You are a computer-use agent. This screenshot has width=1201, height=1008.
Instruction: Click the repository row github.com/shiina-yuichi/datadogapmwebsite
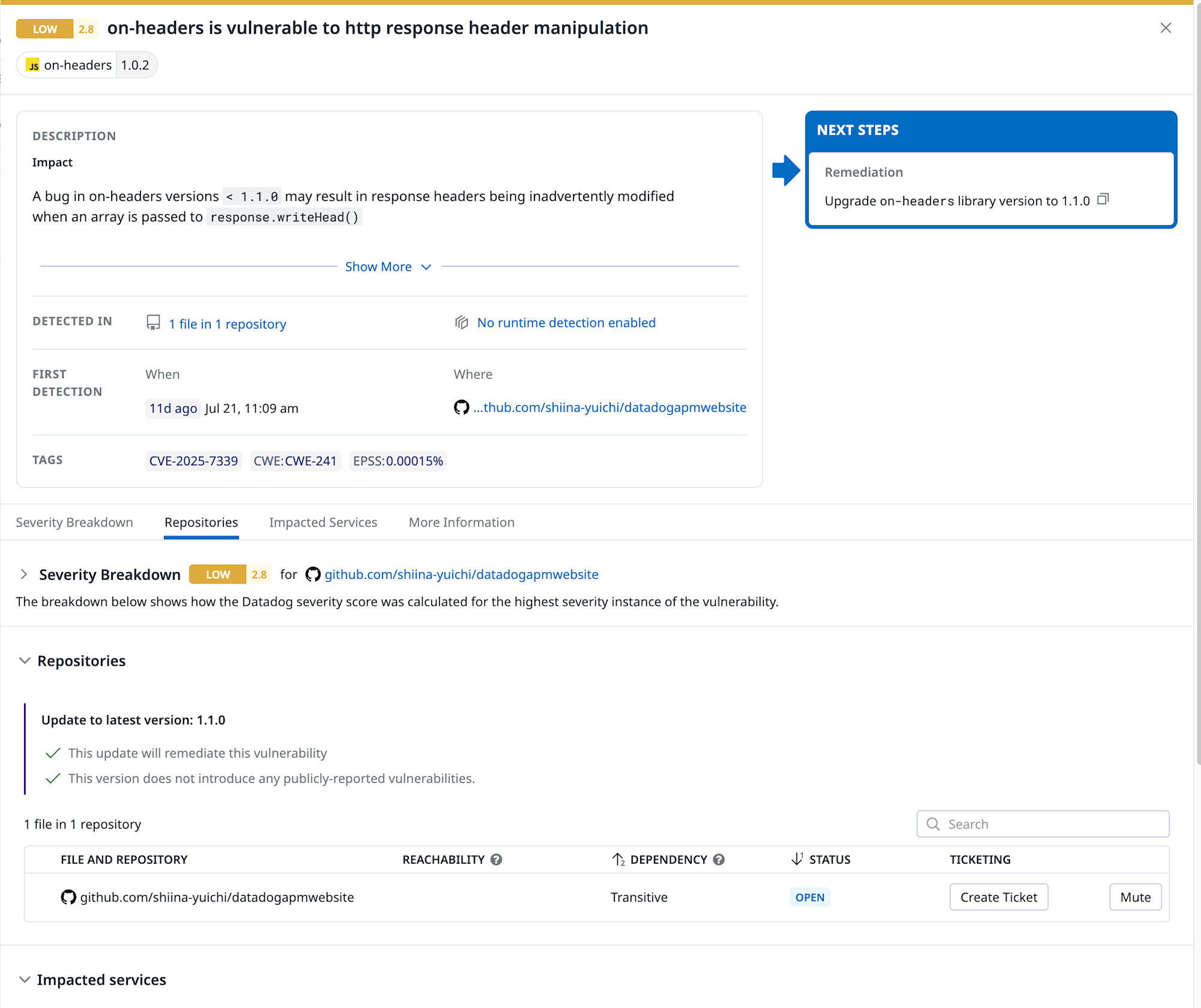pos(596,897)
